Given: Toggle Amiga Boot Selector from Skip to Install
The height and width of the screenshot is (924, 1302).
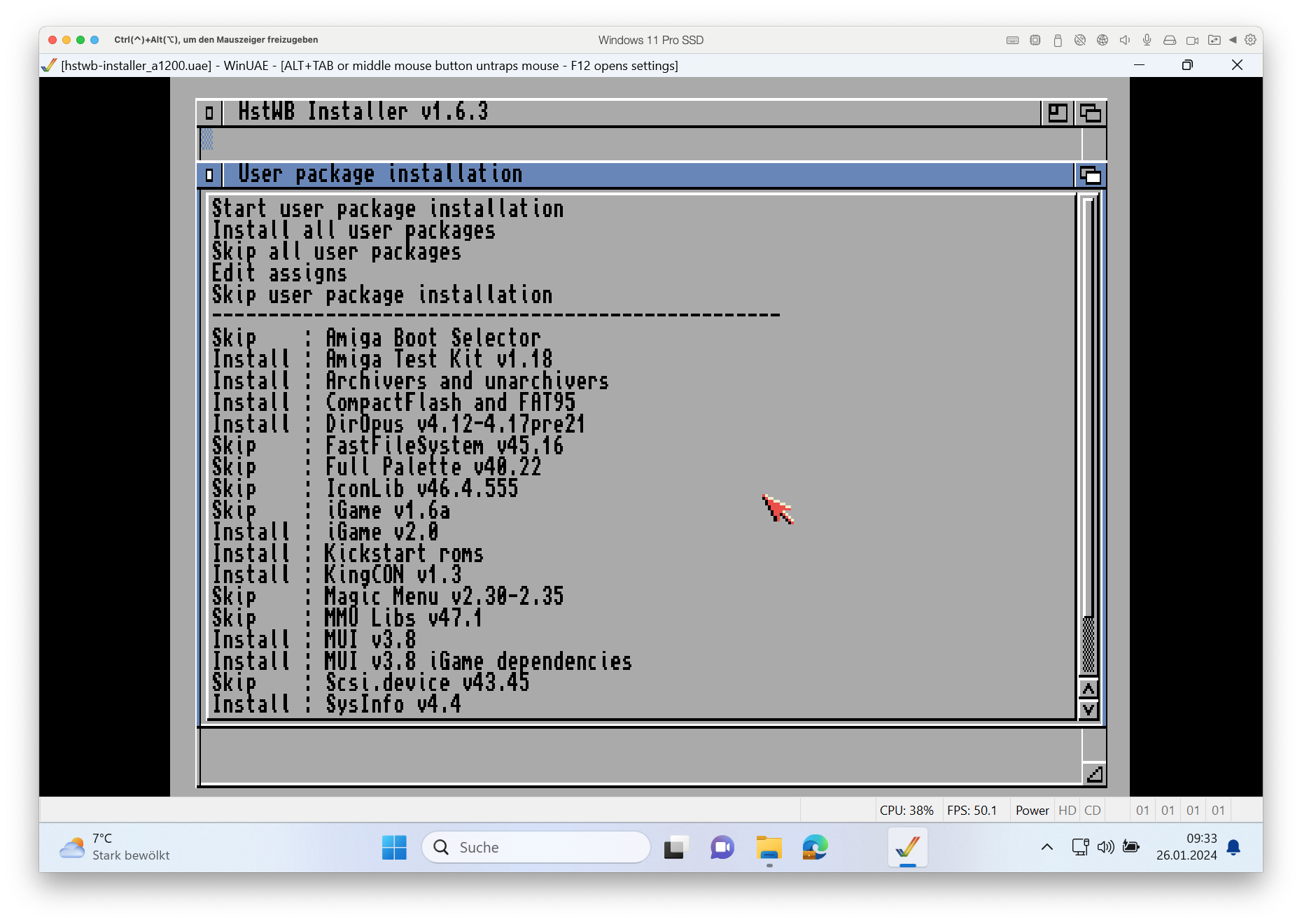Looking at the screenshot, I should pos(377,338).
